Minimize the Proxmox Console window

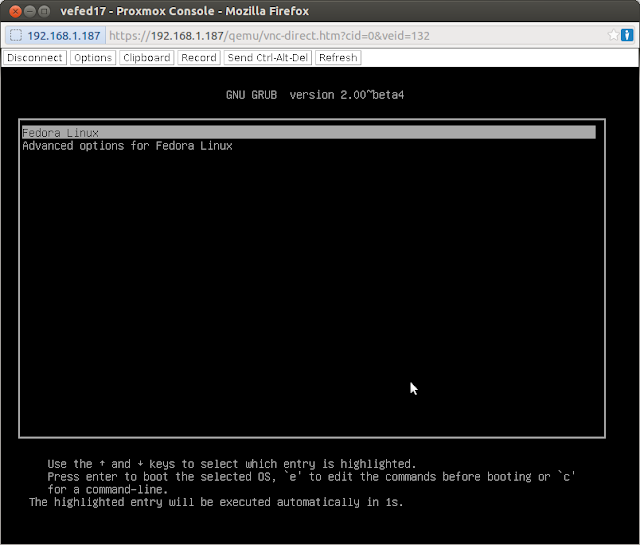tap(30, 11)
